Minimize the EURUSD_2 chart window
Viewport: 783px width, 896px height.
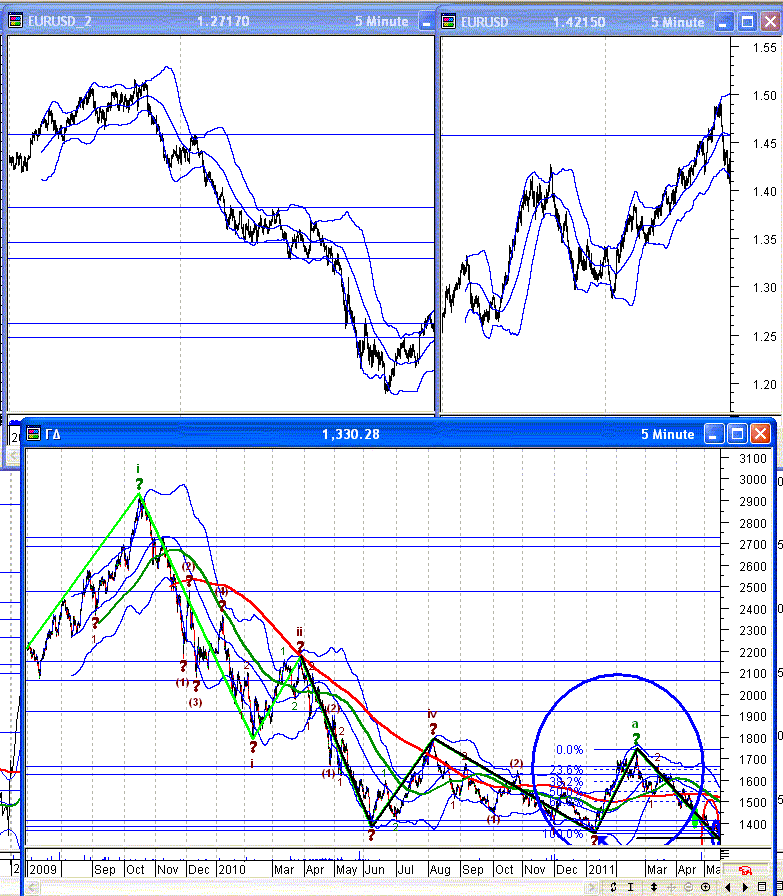[426, 22]
